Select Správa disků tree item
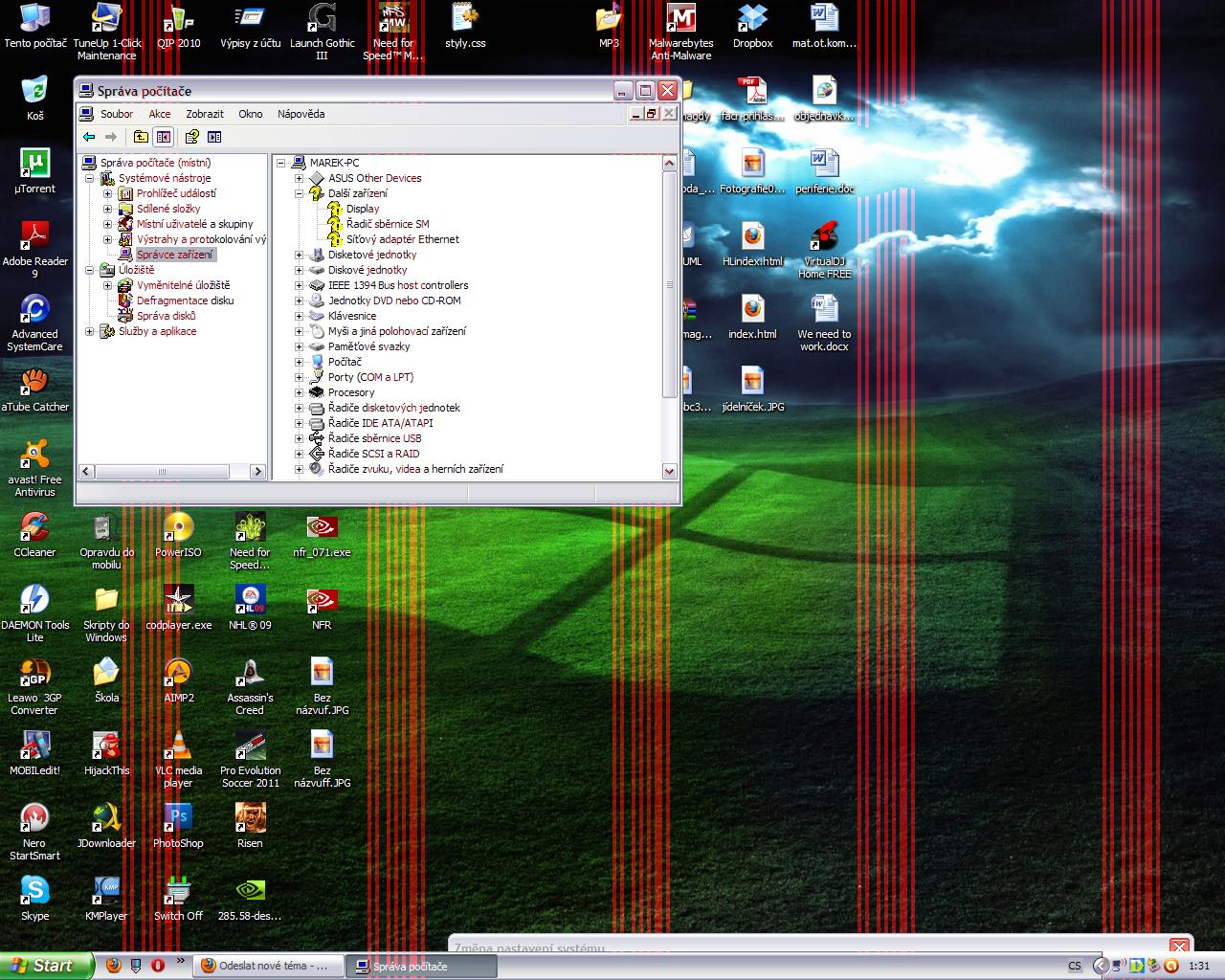Viewport: 1225px width, 980px height. pyautogui.click(x=166, y=316)
